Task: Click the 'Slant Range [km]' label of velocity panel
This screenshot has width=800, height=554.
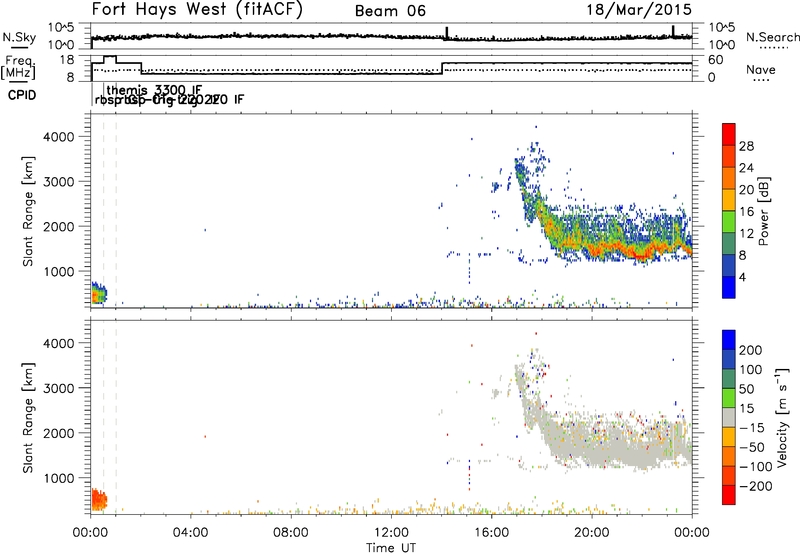Action: (28, 418)
